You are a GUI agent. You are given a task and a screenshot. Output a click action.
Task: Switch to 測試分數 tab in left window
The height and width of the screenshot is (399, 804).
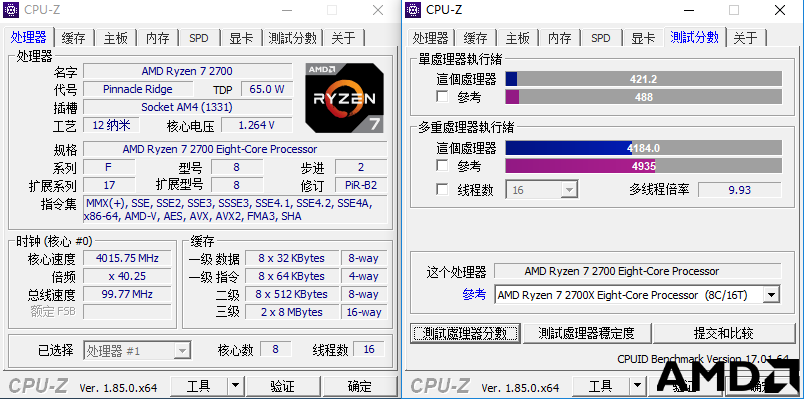click(292, 38)
